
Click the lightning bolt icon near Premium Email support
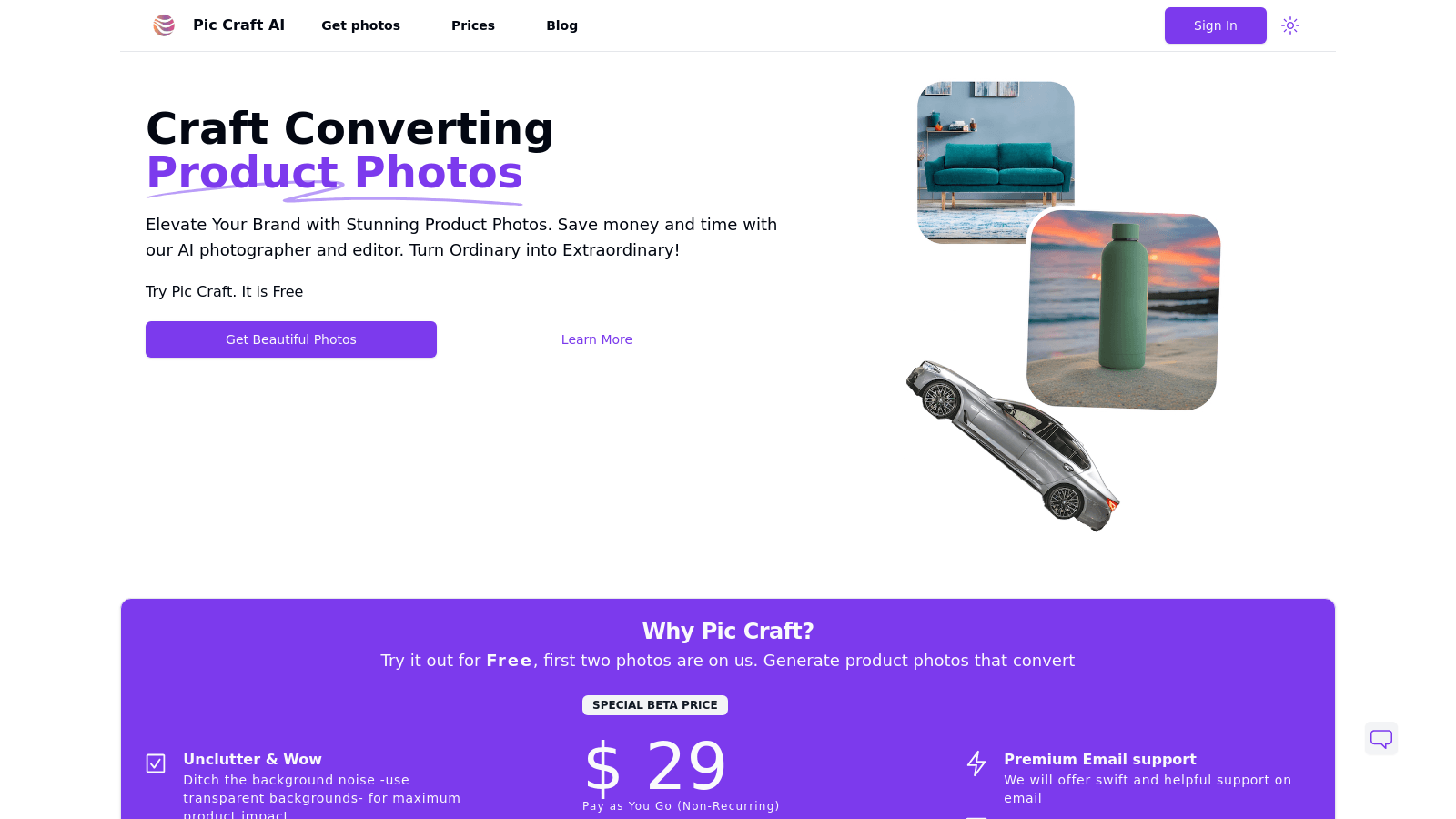click(x=976, y=763)
